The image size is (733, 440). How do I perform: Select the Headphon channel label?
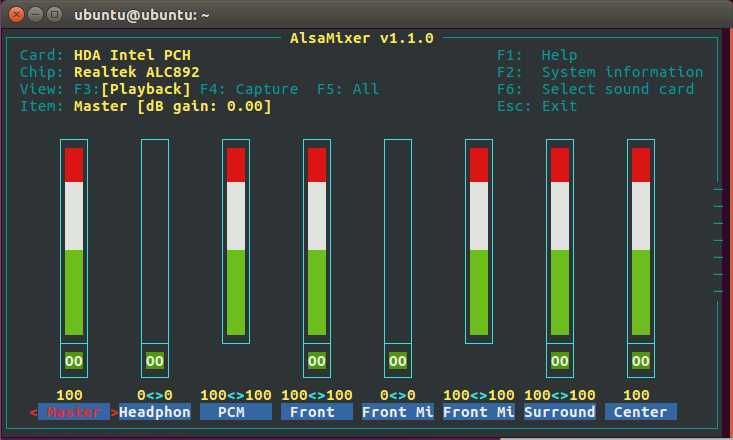(x=155, y=412)
